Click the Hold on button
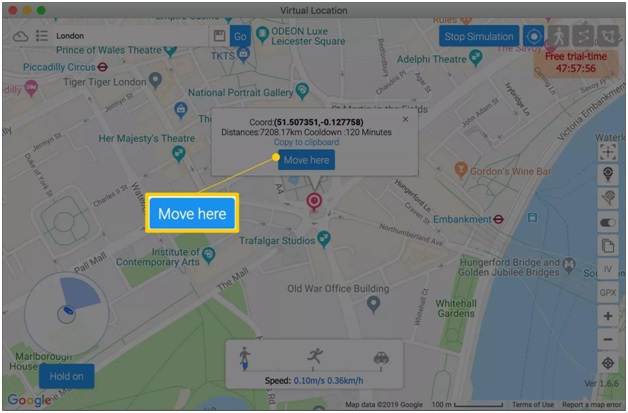This screenshot has height=413, width=628. click(66, 376)
